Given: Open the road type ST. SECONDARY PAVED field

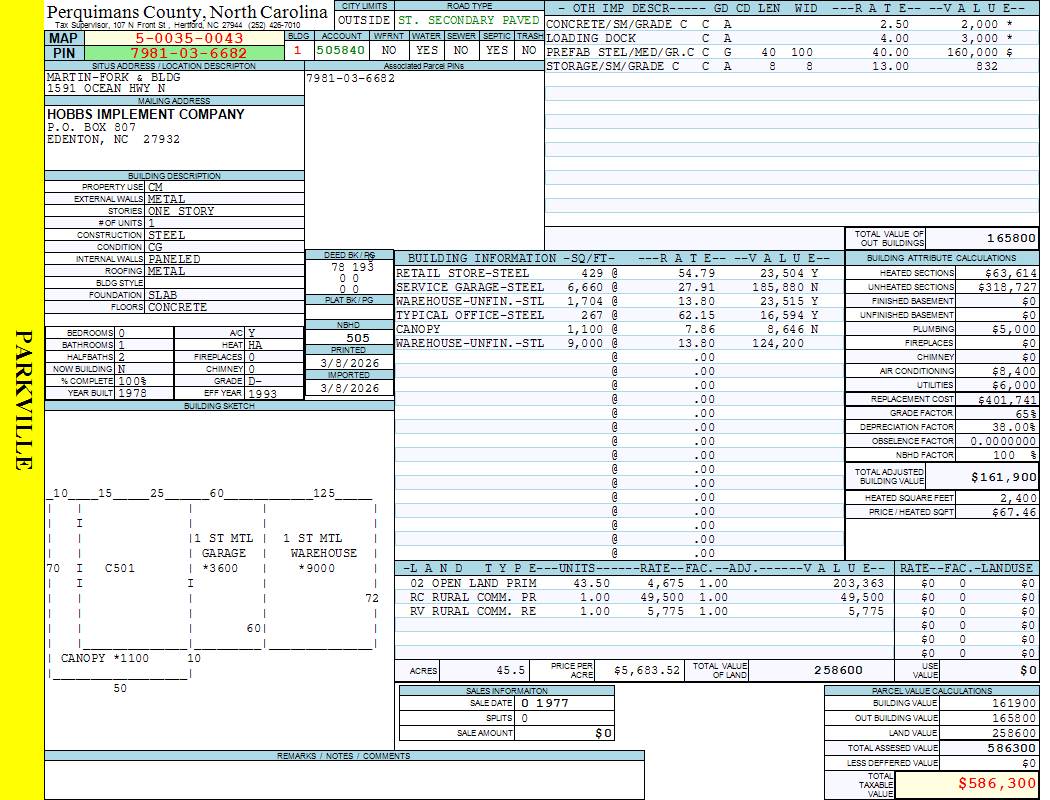Looking at the screenshot, I should (468, 20).
